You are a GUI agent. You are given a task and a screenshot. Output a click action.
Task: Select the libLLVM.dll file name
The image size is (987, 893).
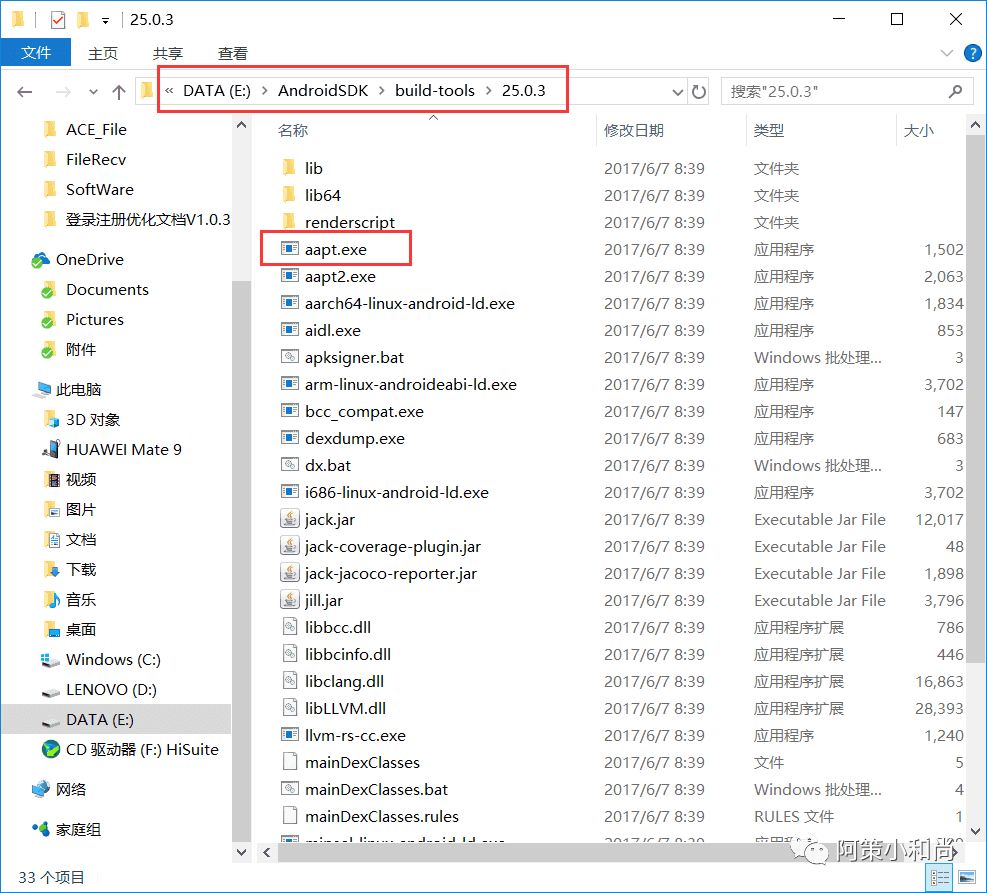click(x=345, y=708)
